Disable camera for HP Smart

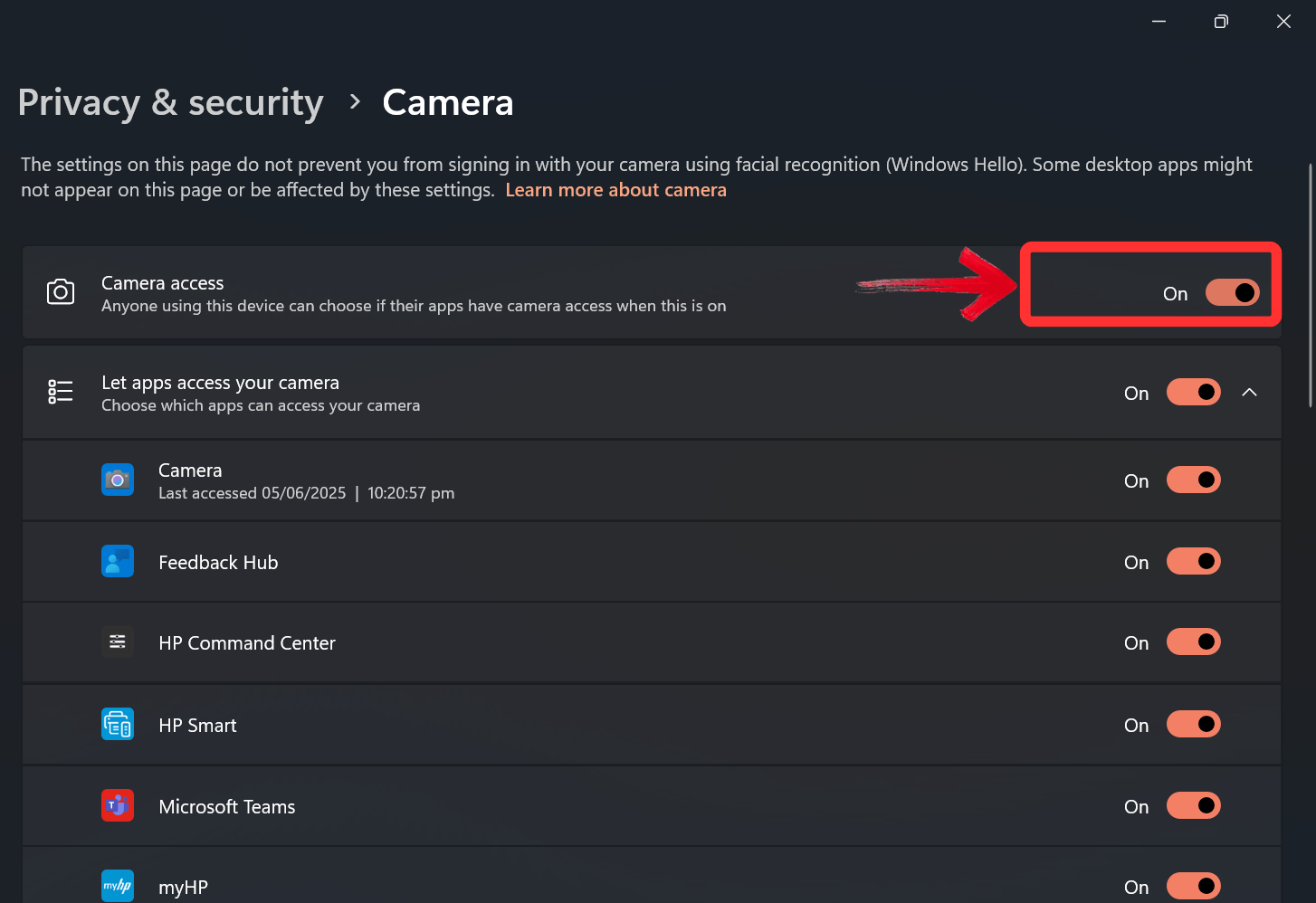point(1193,724)
